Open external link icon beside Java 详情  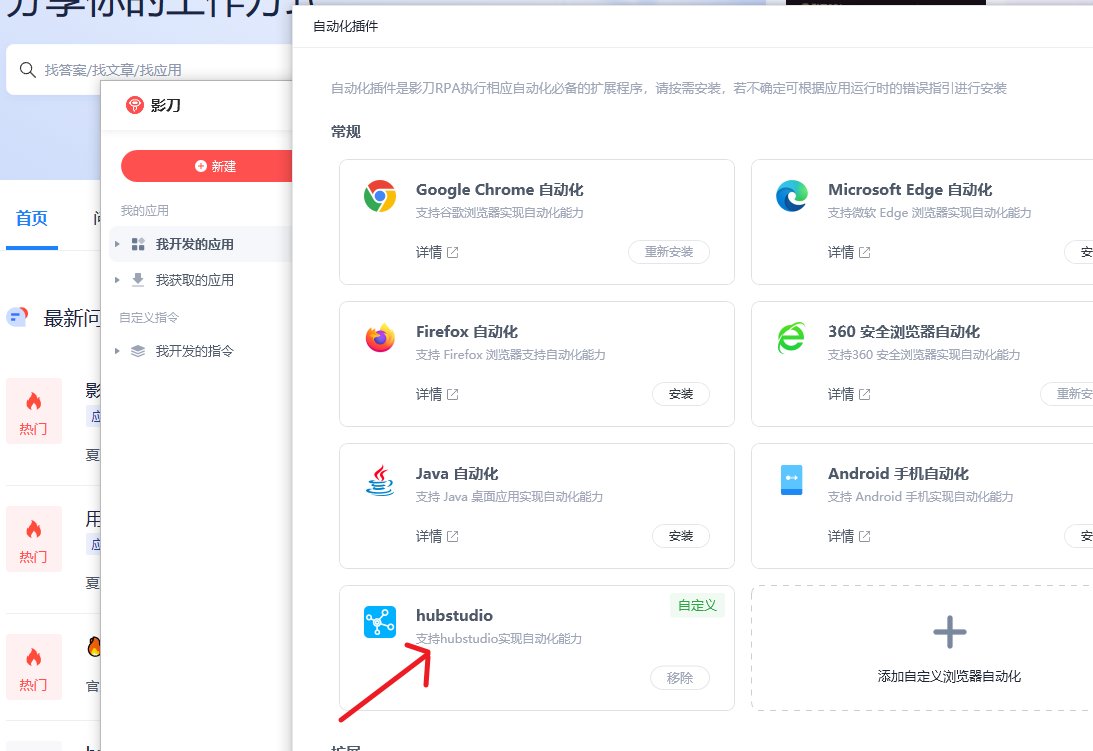tap(452, 536)
